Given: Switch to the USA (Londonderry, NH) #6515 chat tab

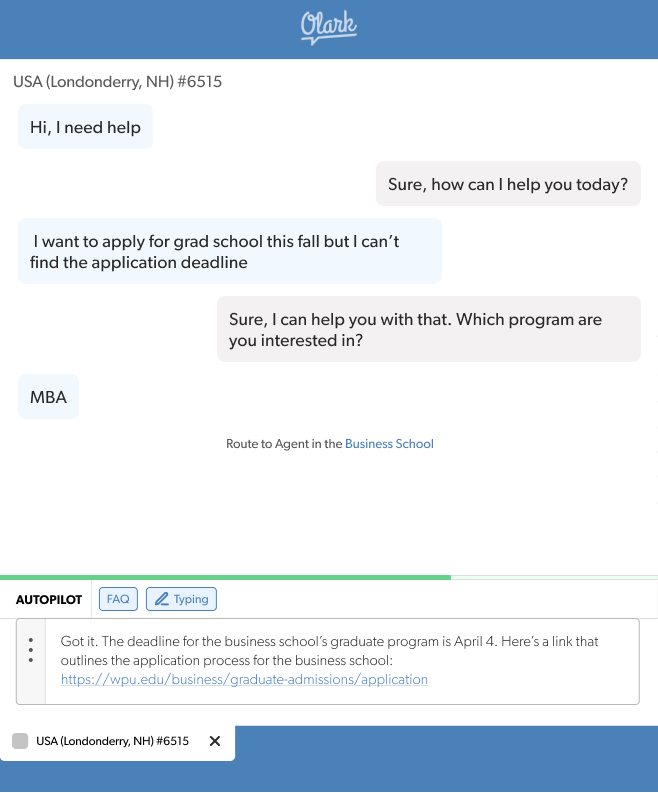Looking at the screenshot, I should pos(112,741).
